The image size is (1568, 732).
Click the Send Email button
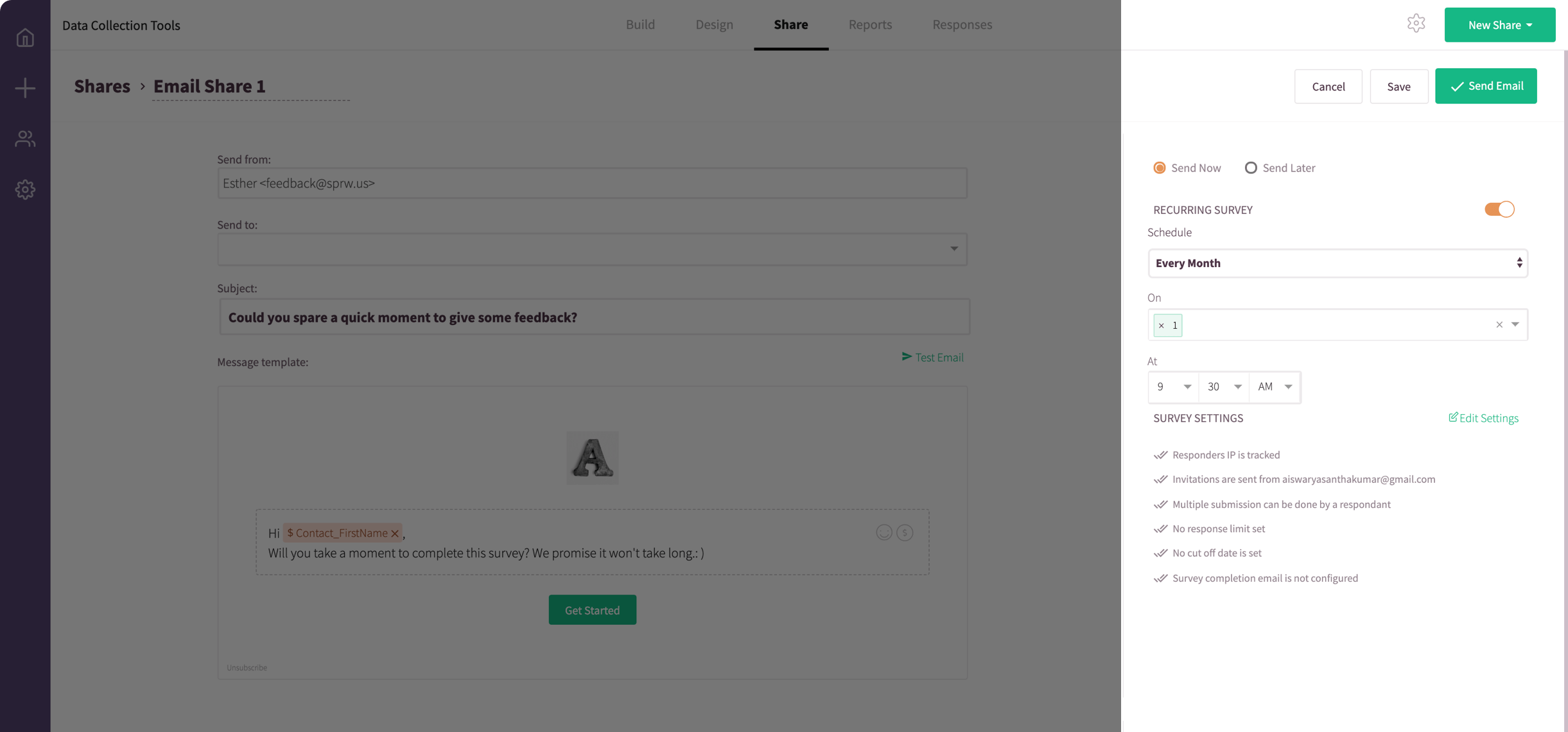pos(1486,86)
